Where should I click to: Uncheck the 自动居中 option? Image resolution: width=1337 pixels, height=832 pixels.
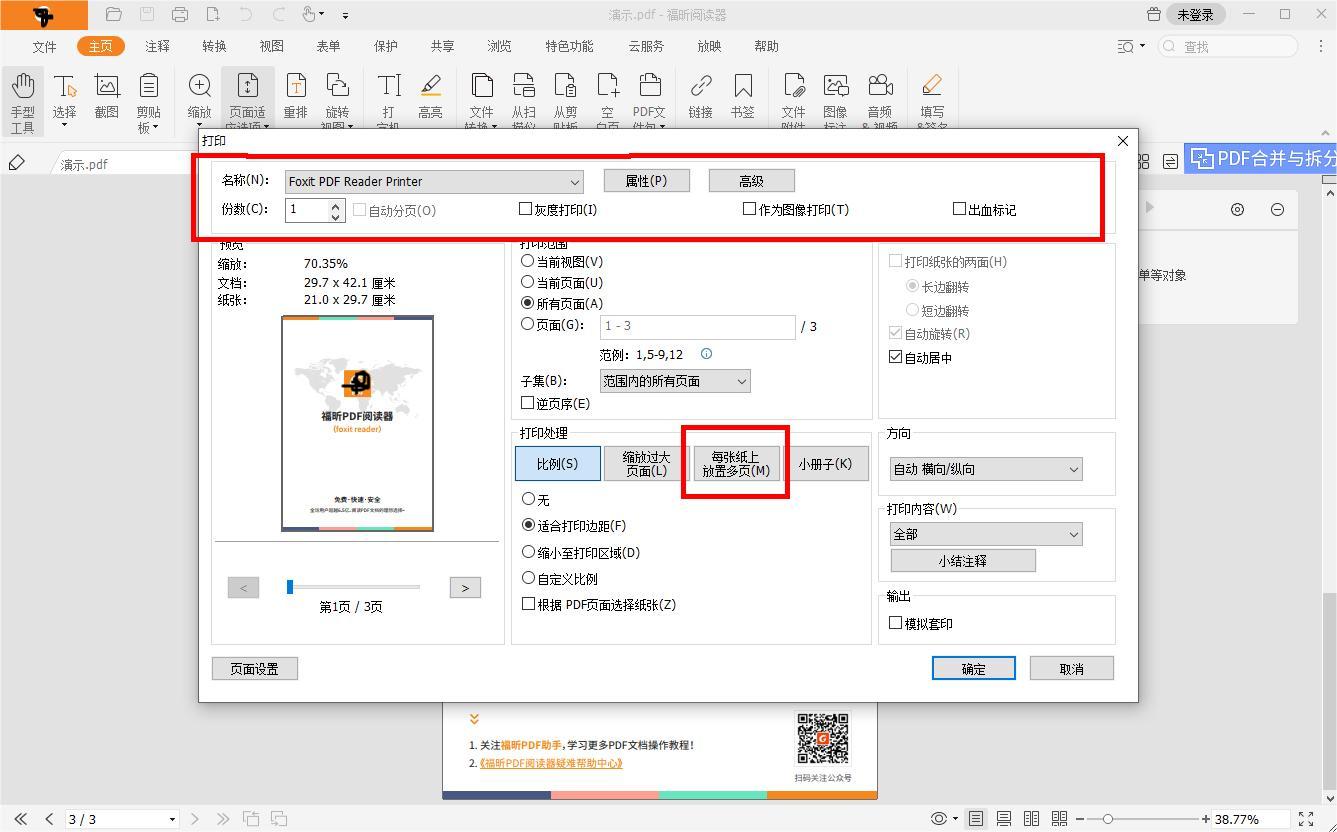895,357
